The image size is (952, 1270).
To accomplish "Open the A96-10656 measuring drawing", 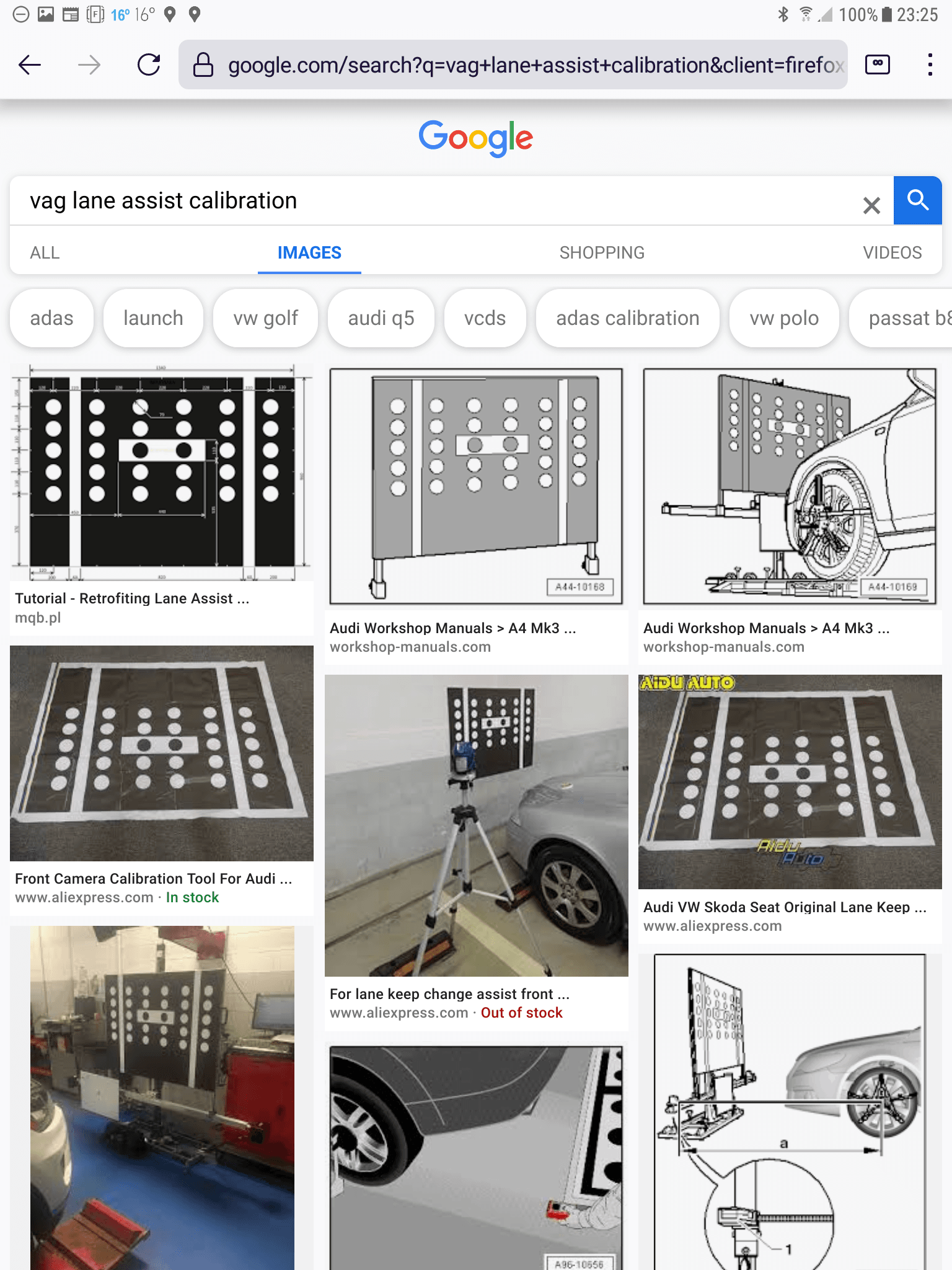I will click(x=476, y=1156).
